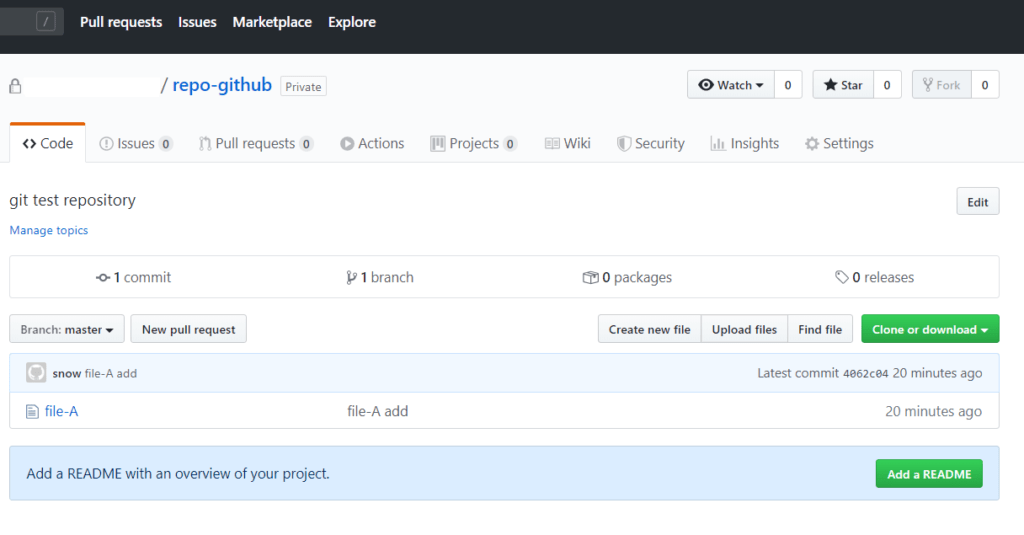Open the Branch: master dropdown

click(x=67, y=329)
